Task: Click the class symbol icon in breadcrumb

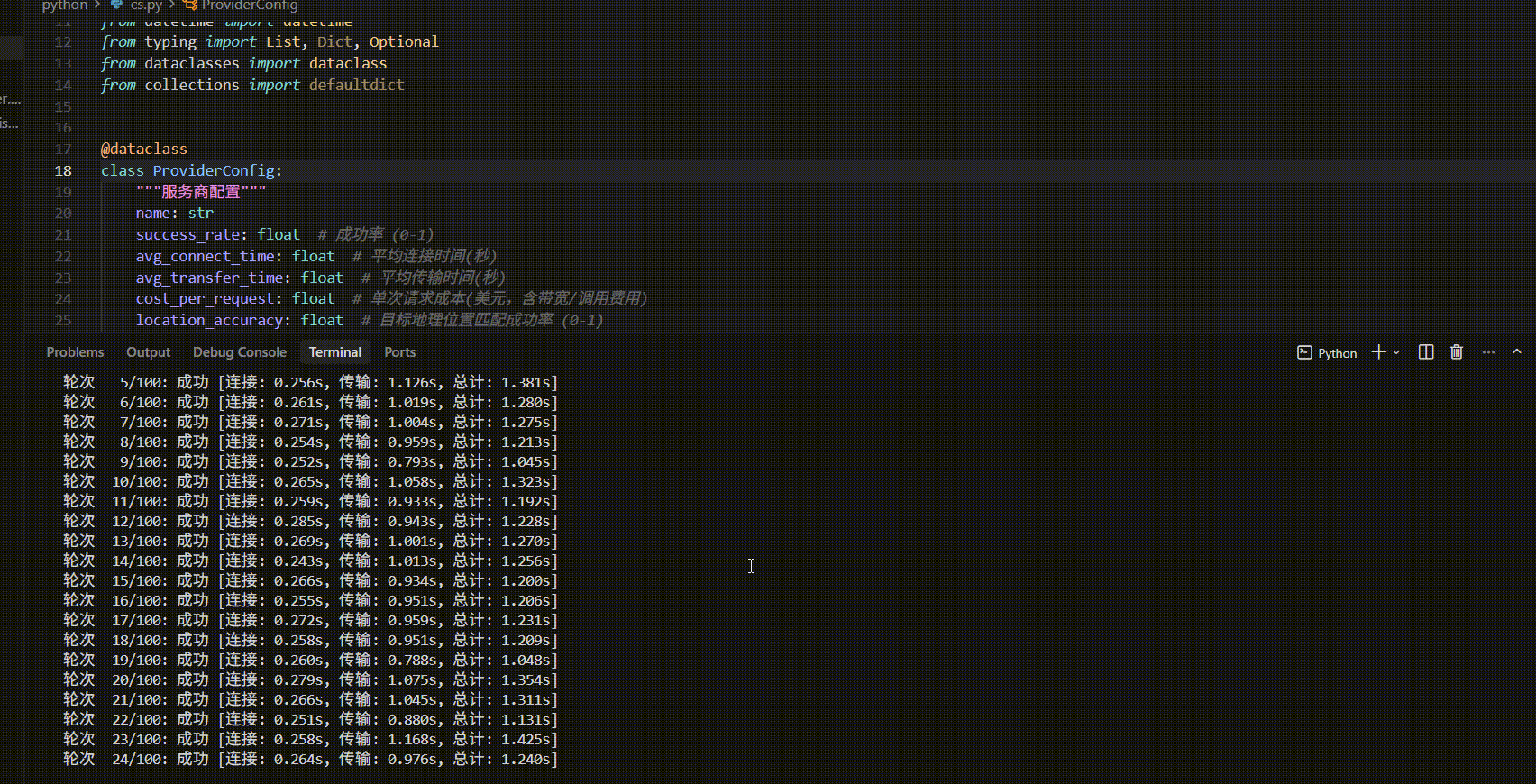Action: 190,5
